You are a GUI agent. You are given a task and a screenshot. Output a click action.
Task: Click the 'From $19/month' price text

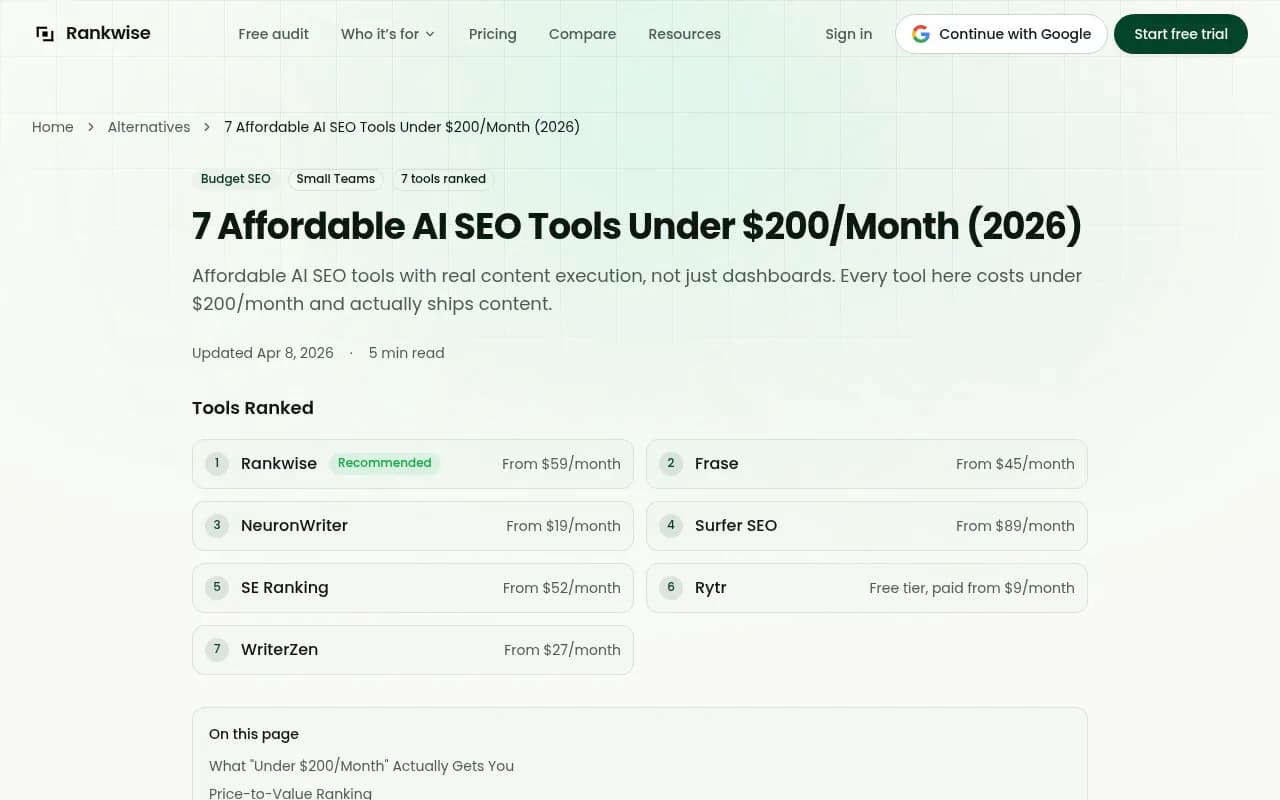coord(563,526)
